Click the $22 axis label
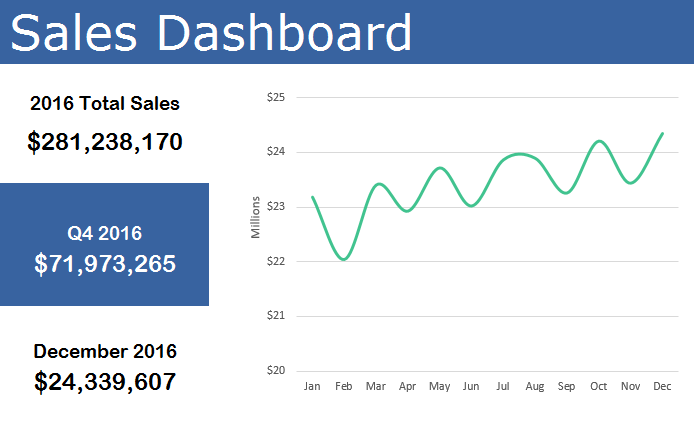 click(x=276, y=261)
